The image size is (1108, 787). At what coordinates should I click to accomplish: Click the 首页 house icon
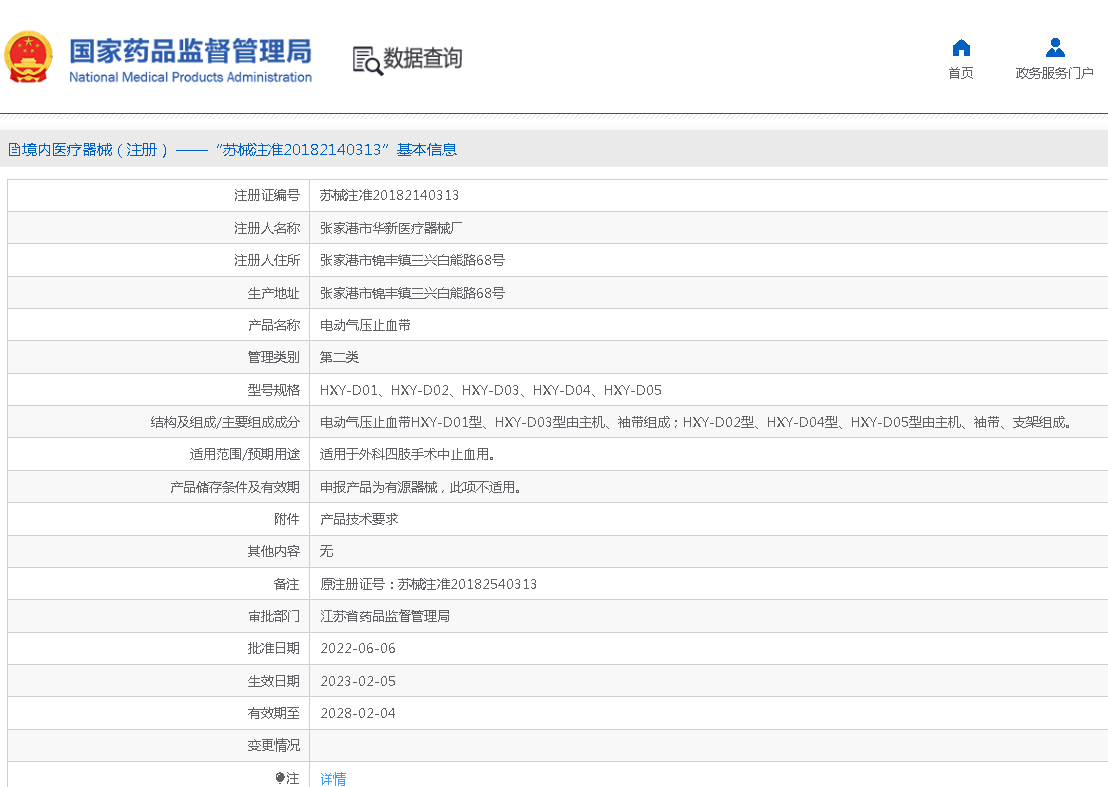(x=961, y=47)
